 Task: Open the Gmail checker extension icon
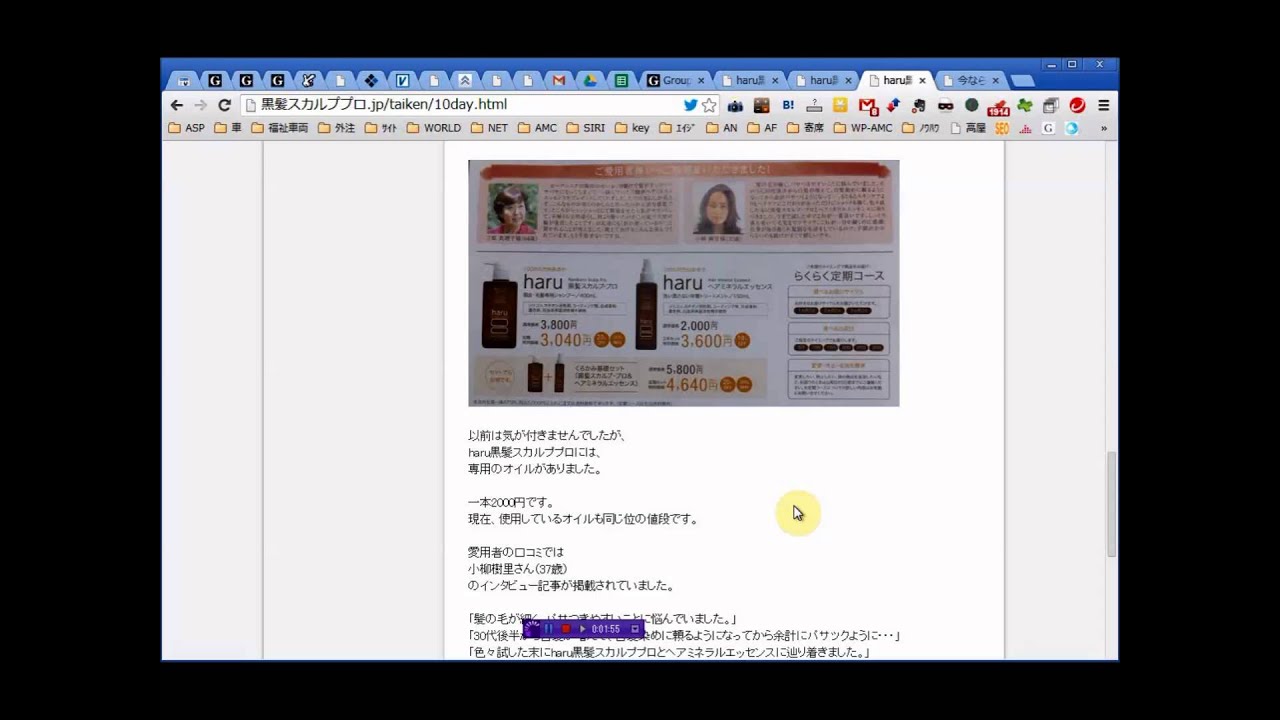coord(866,105)
